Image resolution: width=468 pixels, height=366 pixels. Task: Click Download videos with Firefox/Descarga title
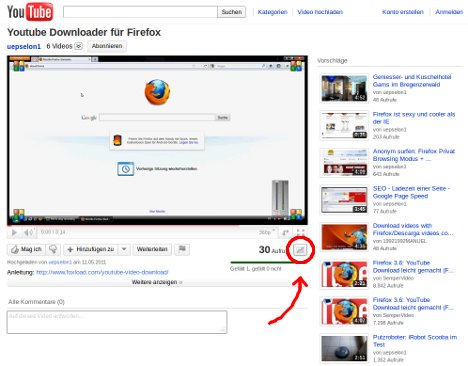(413, 229)
